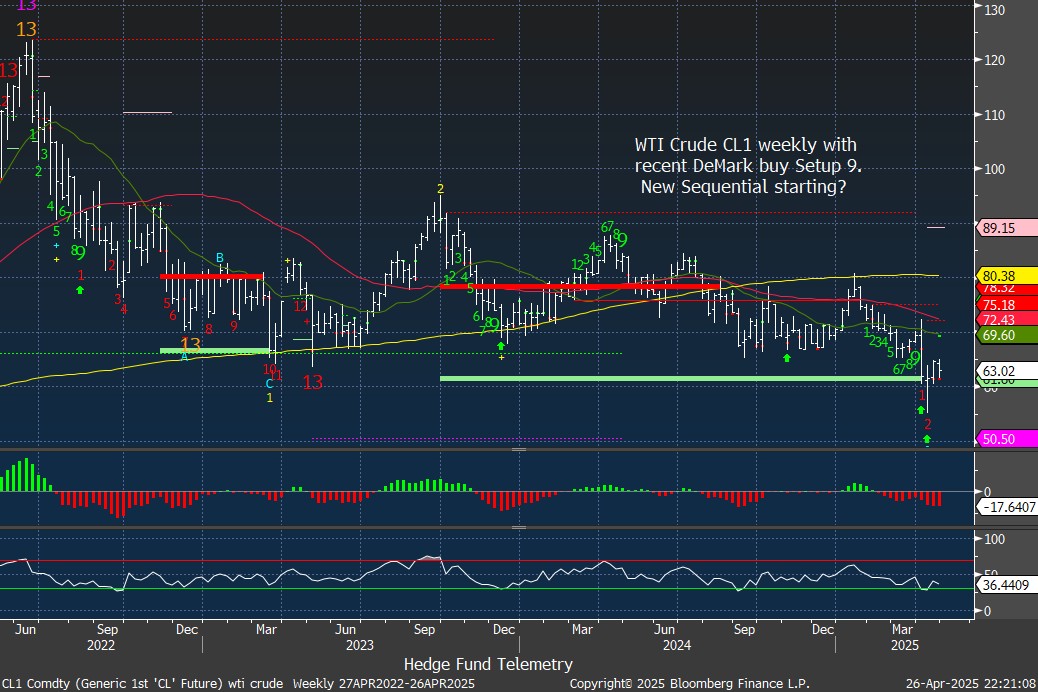Click the 120 tick on price axis
1038x692 pixels.
pos(994,60)
